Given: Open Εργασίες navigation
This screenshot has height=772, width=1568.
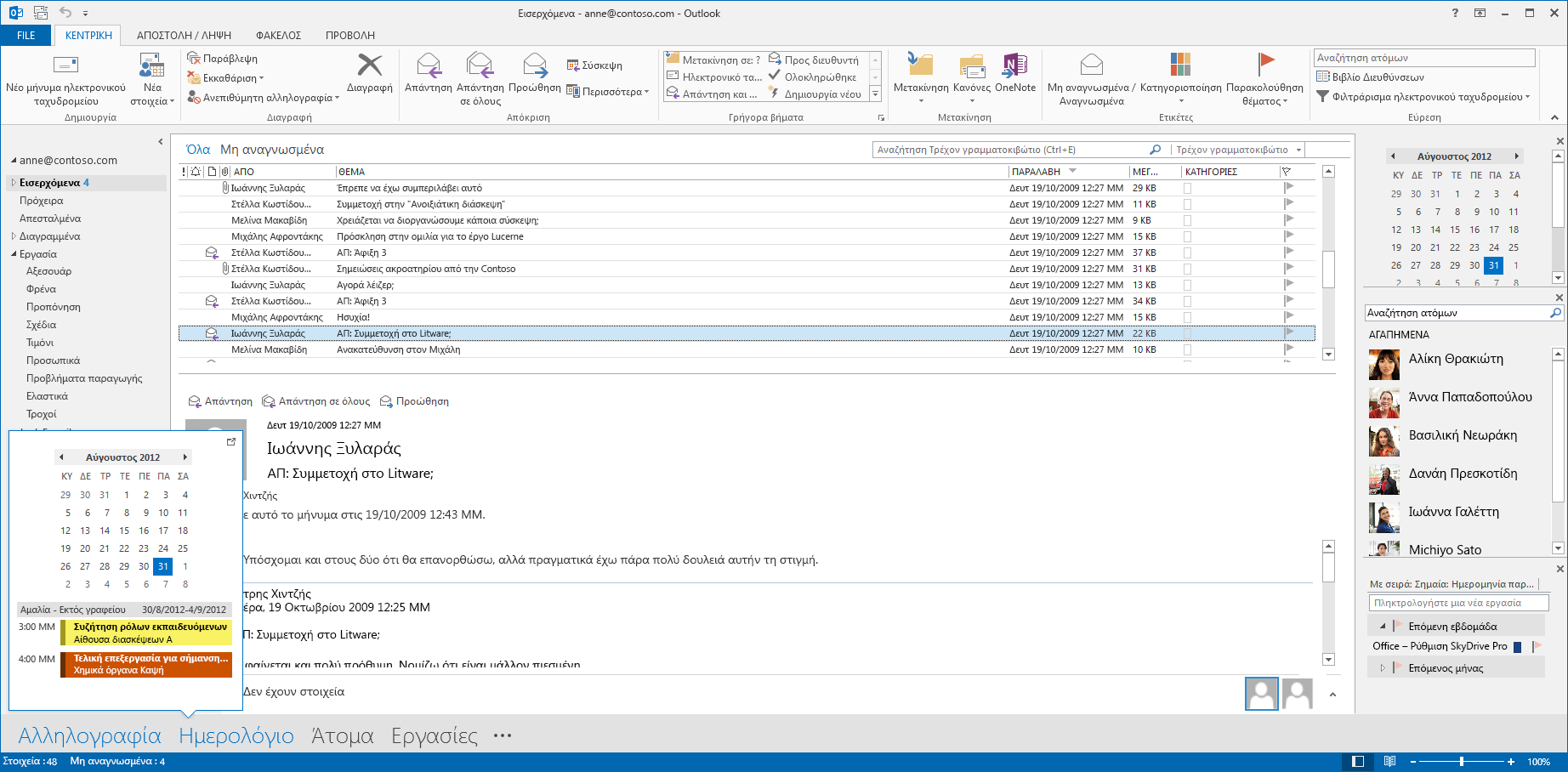Looking at the screenshot, I should 435,735.
